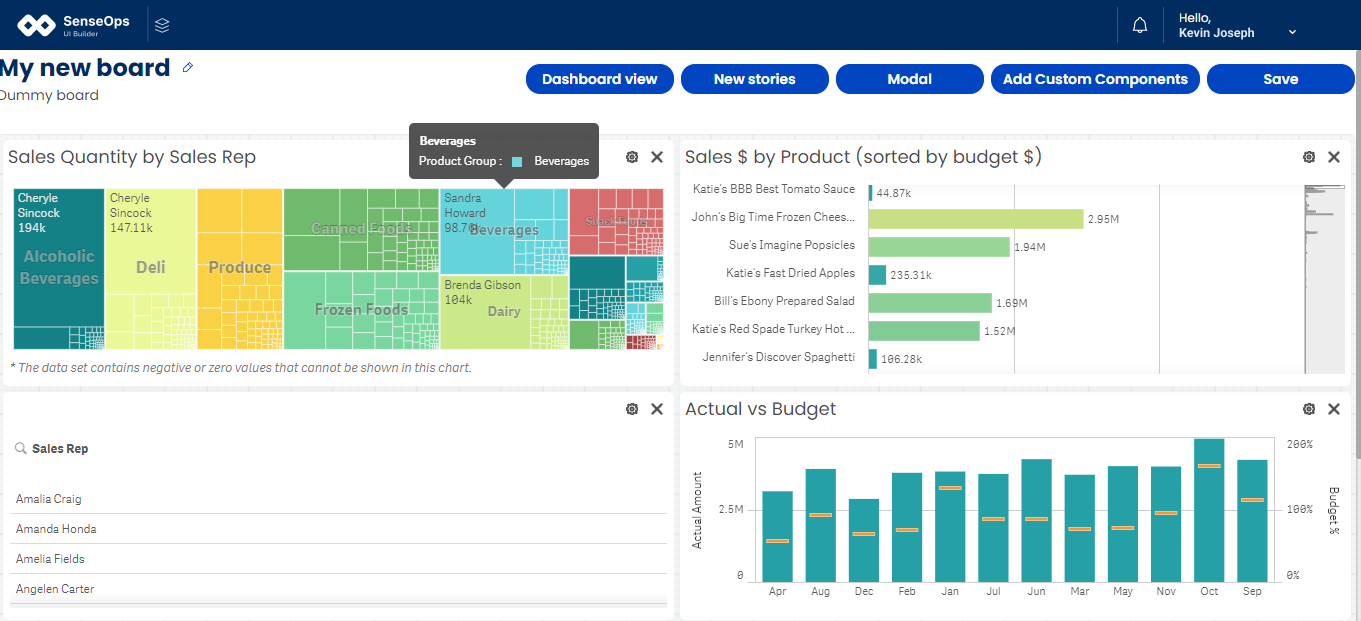Select Amanda Honda in Sales Rep list

point(339,529)
